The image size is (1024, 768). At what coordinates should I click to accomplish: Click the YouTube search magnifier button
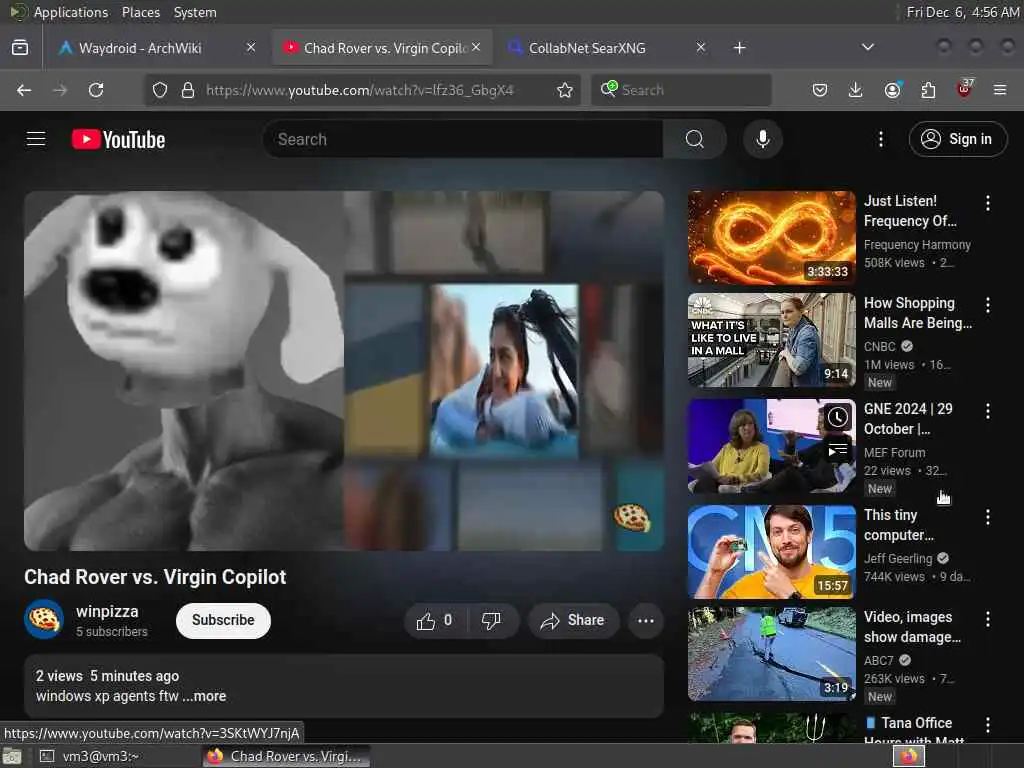click(x=694, y=139)
